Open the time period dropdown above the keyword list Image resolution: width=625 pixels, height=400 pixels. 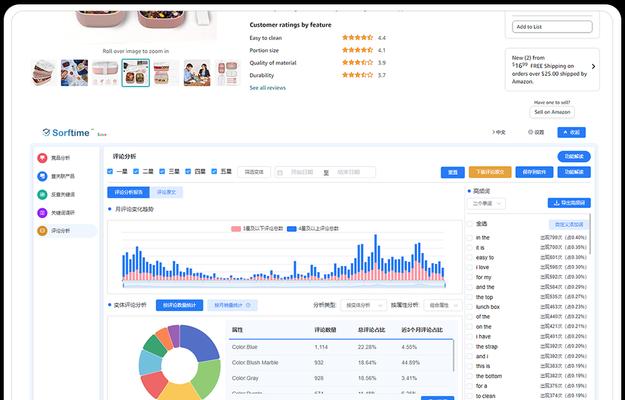(486, 204)
